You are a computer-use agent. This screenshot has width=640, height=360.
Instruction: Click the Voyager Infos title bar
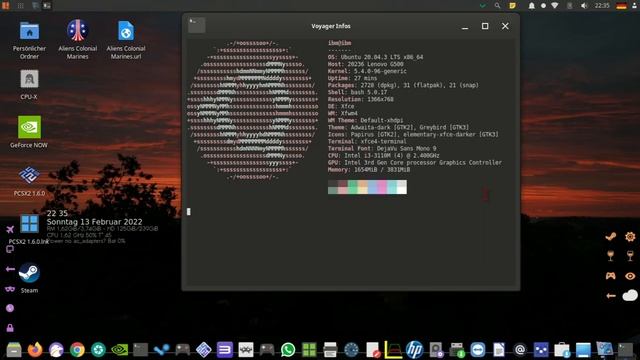point(331,26)
